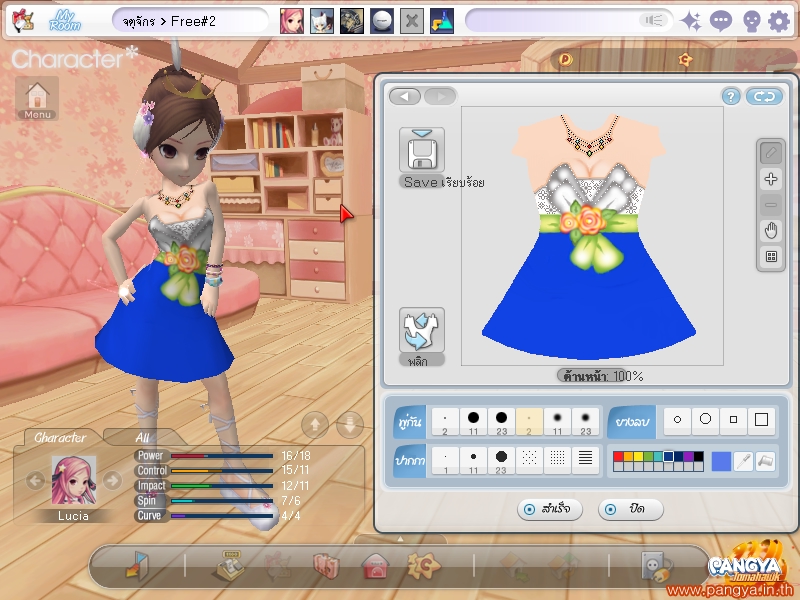Click the skull icon in top bar

click(751, 21)
